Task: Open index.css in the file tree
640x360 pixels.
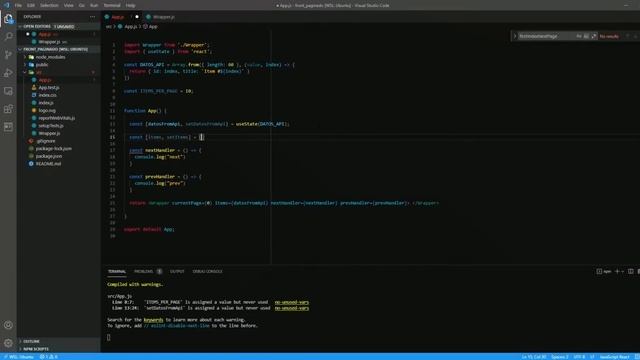Action: 47,95
